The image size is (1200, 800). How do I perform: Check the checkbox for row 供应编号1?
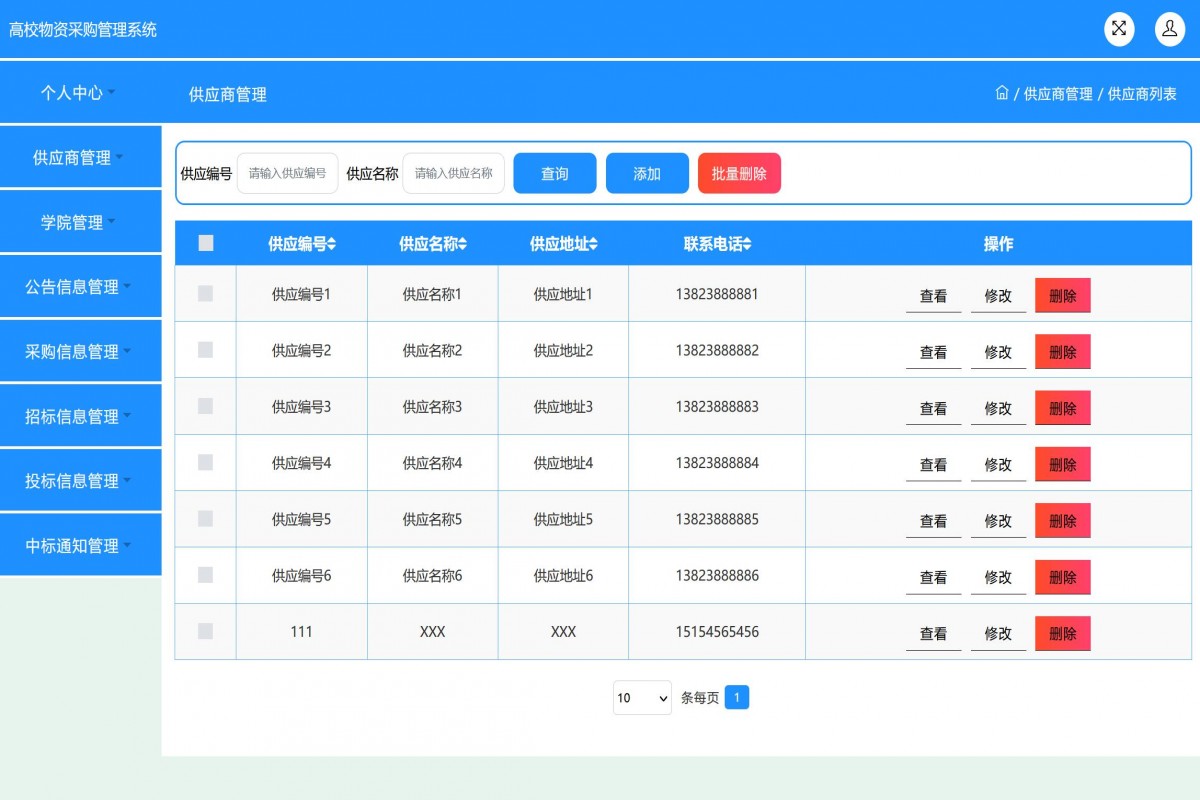[205, 294]
